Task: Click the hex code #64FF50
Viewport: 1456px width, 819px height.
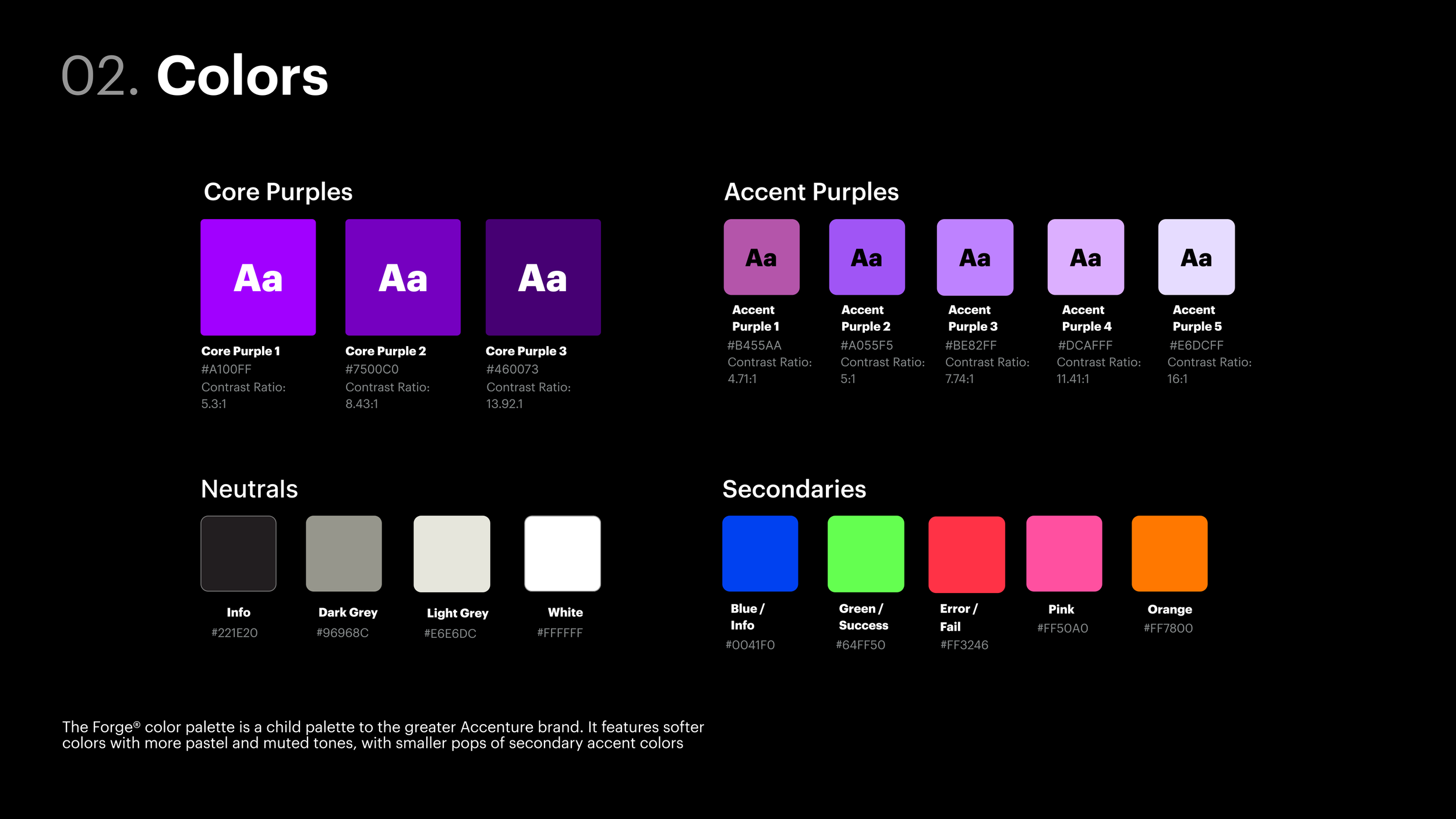Action: point(861,645)
